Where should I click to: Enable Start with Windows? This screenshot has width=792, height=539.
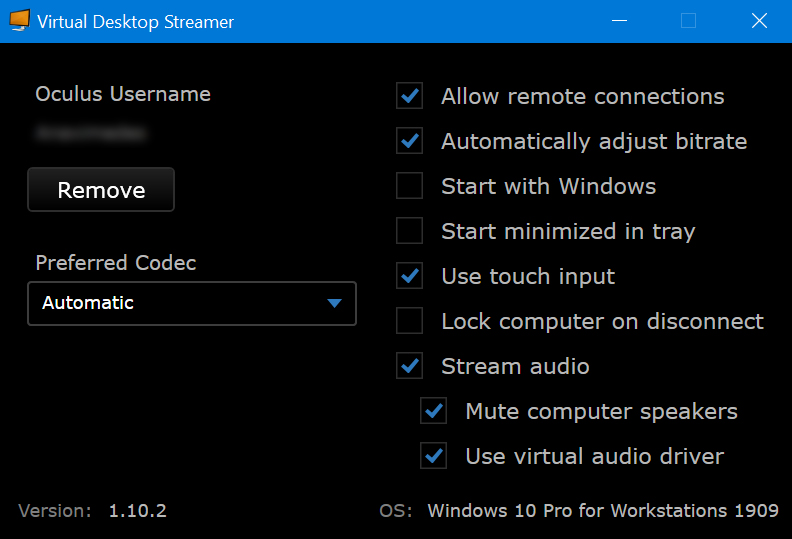click(410, 186)
